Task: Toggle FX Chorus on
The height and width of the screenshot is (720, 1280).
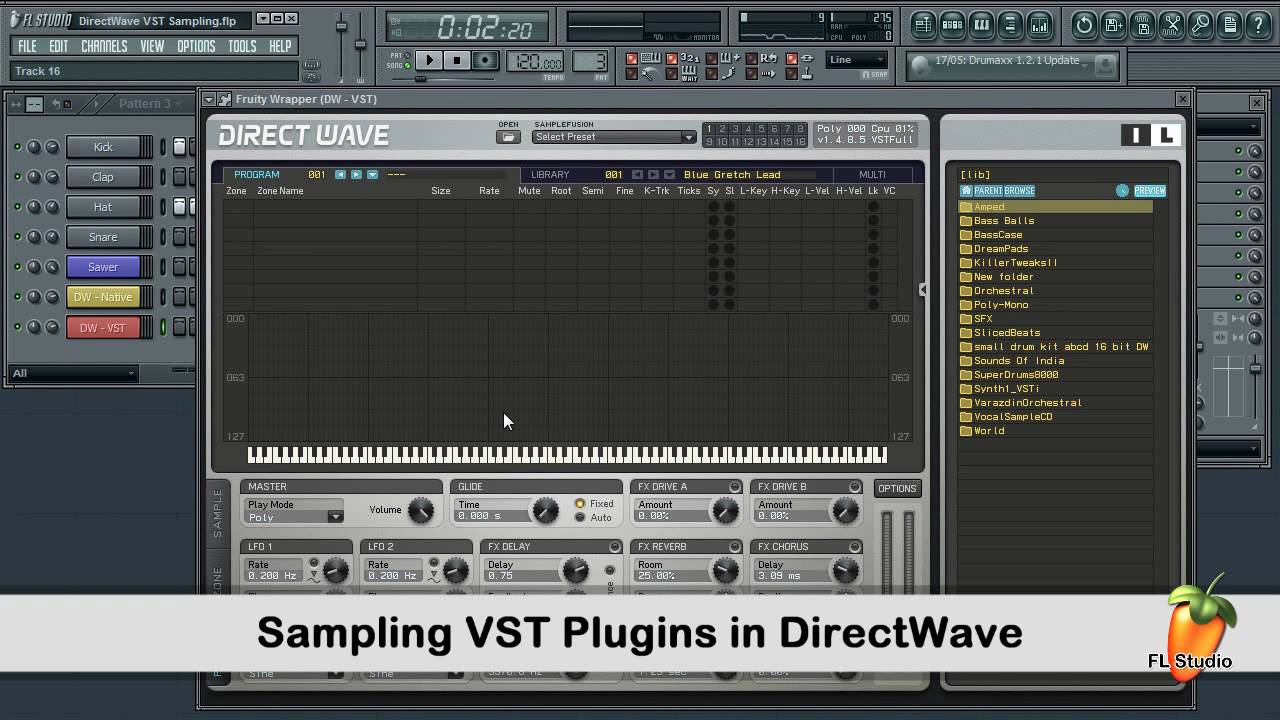Action: [855, 547]
